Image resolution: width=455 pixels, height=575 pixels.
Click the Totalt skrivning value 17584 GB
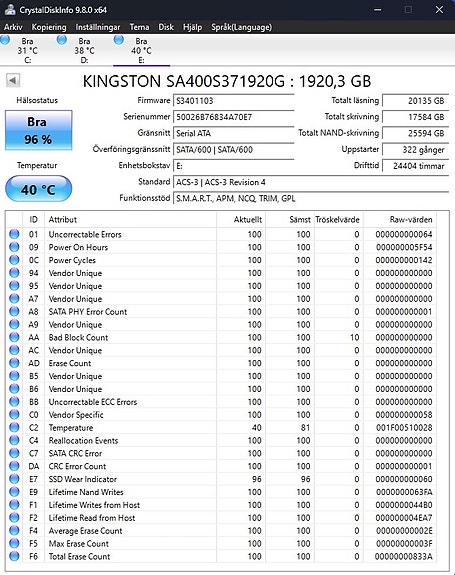point(416,117)
